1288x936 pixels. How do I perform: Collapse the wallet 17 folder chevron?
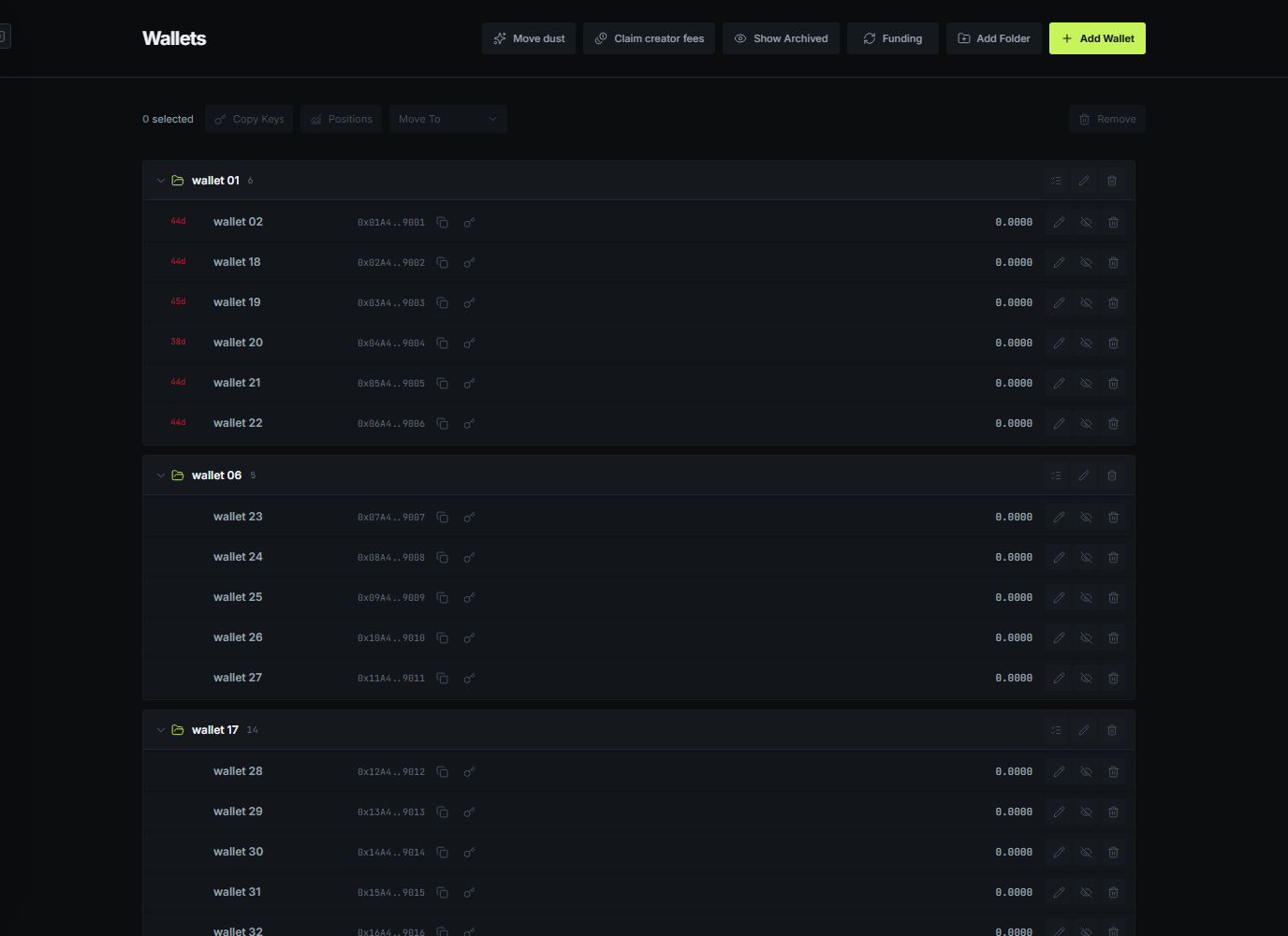[161, 730]
